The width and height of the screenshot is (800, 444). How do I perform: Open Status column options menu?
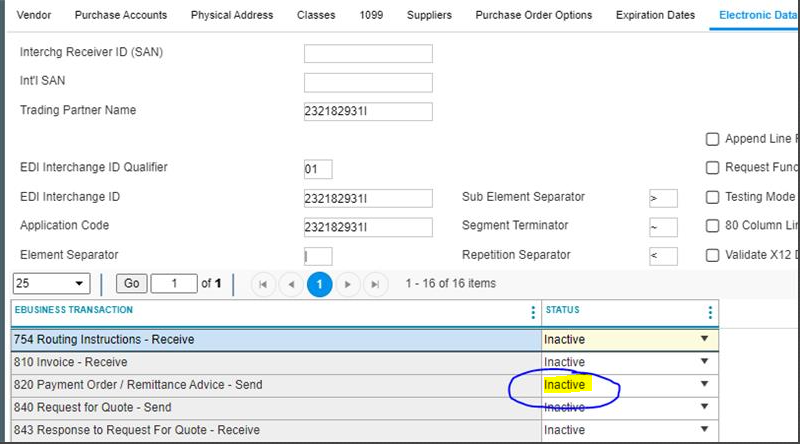click(x=710, y=312)
